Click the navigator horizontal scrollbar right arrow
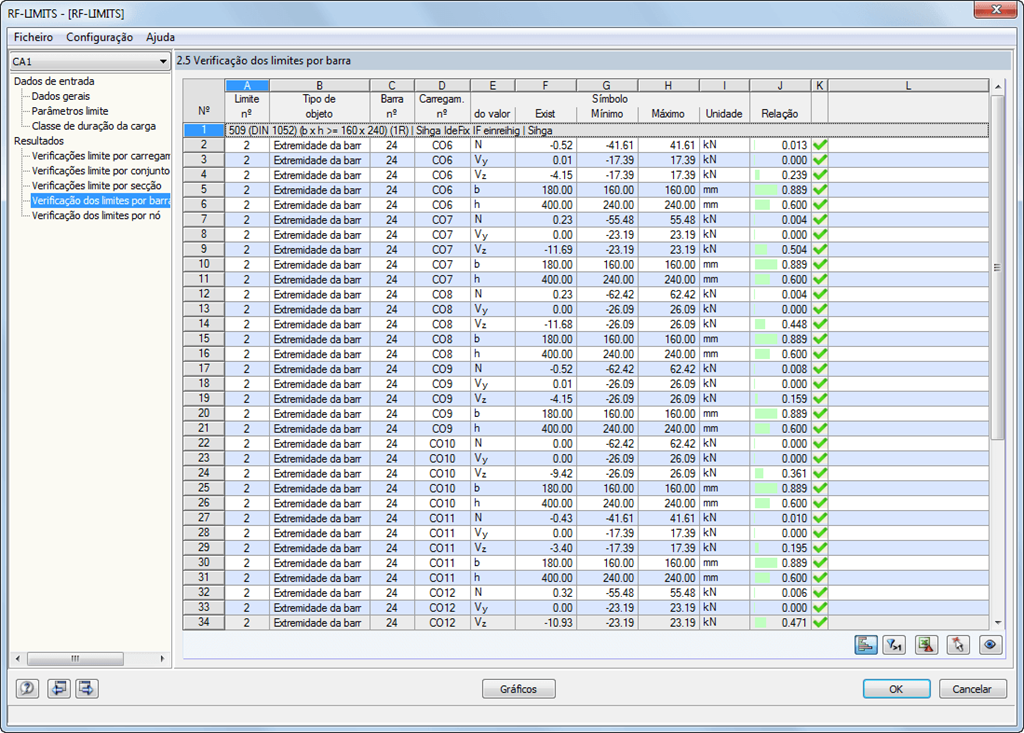1024x733 pixels. point(162,659)
